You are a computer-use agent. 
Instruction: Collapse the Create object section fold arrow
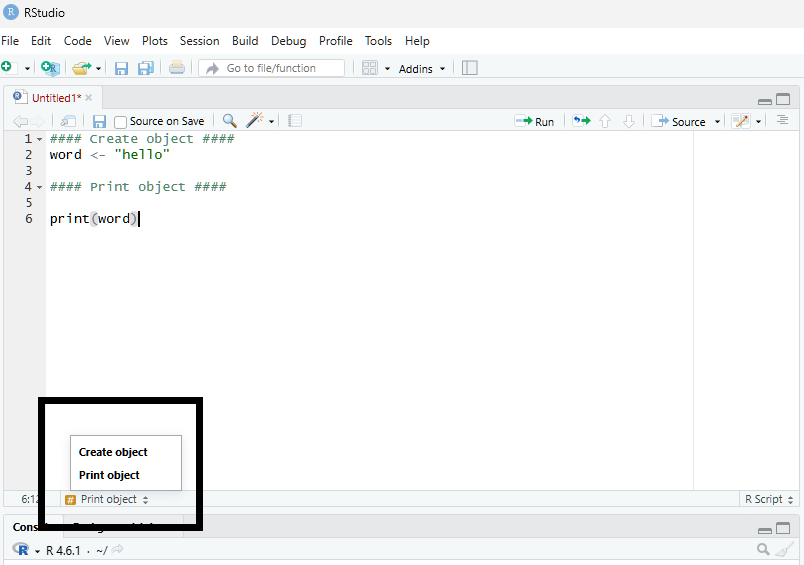(x=39, y=139)
